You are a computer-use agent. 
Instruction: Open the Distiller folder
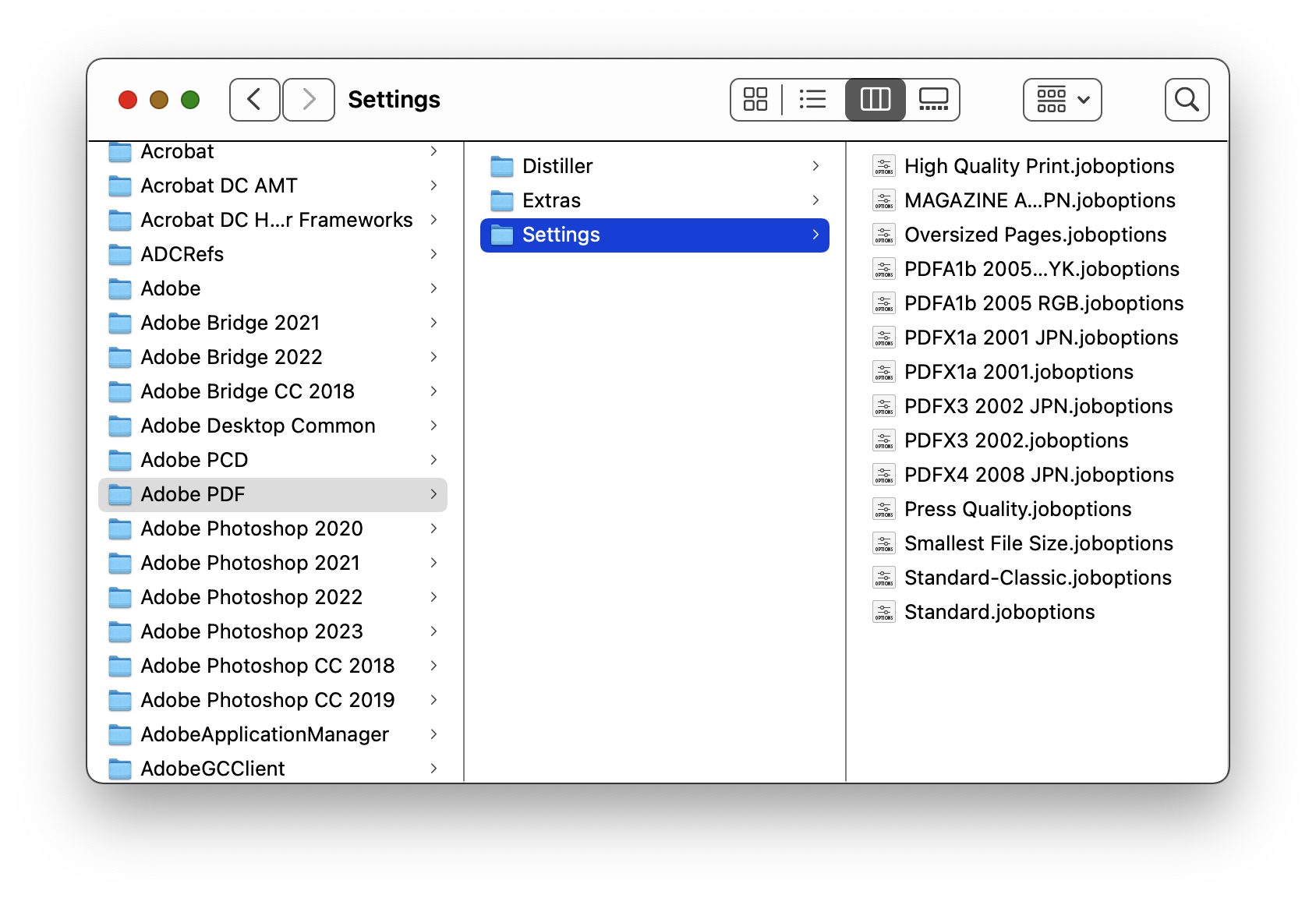click(557, 166)
